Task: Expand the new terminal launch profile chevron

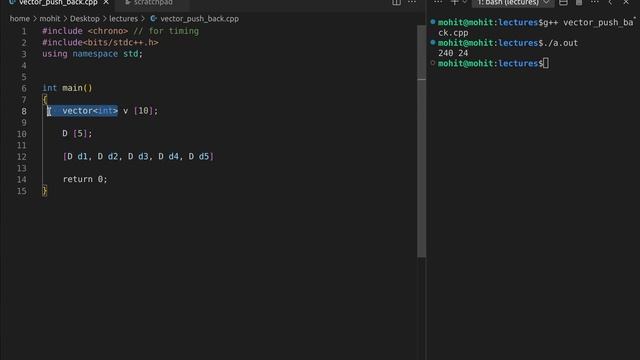Action: 464,2
